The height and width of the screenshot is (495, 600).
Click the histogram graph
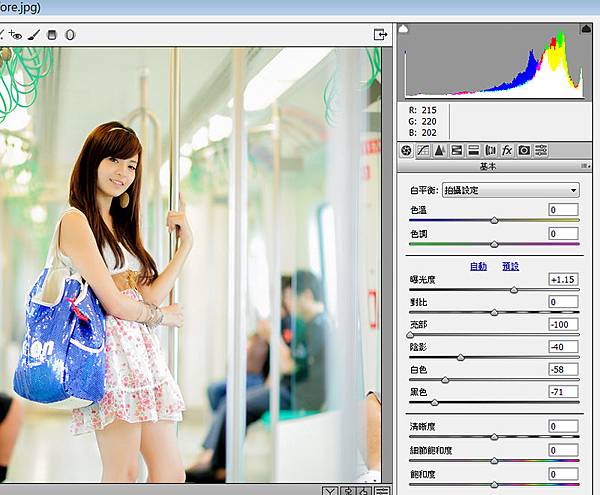coord(494,62)
